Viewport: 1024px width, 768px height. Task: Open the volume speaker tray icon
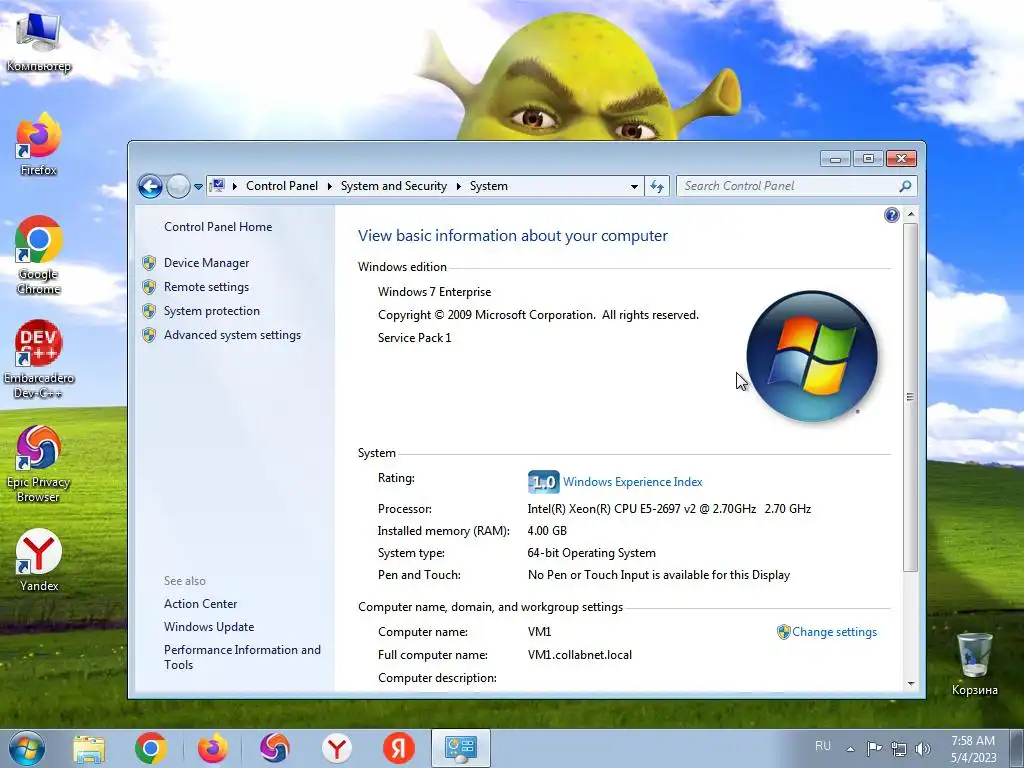(x=923, y=749)
